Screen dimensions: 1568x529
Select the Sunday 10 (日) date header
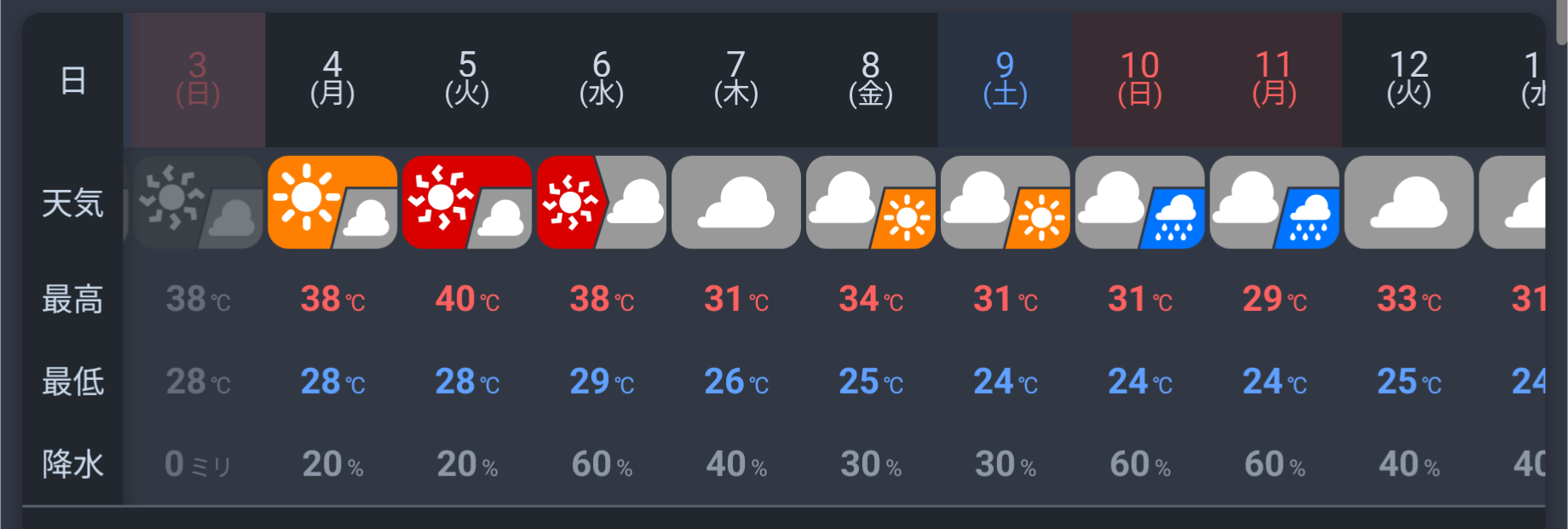(1140, 78)
